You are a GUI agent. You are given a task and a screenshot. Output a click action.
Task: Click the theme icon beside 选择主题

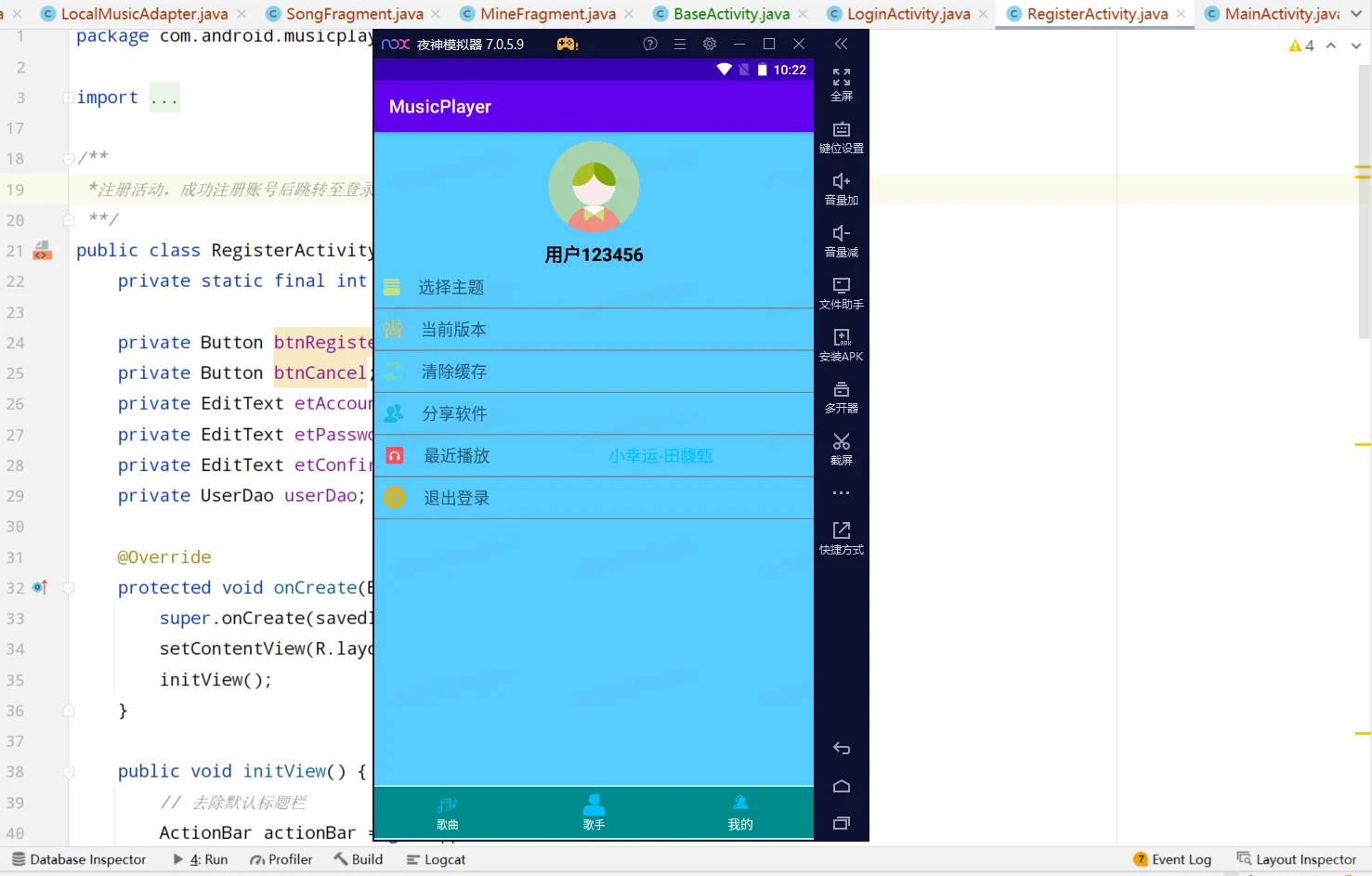point(392,287)
